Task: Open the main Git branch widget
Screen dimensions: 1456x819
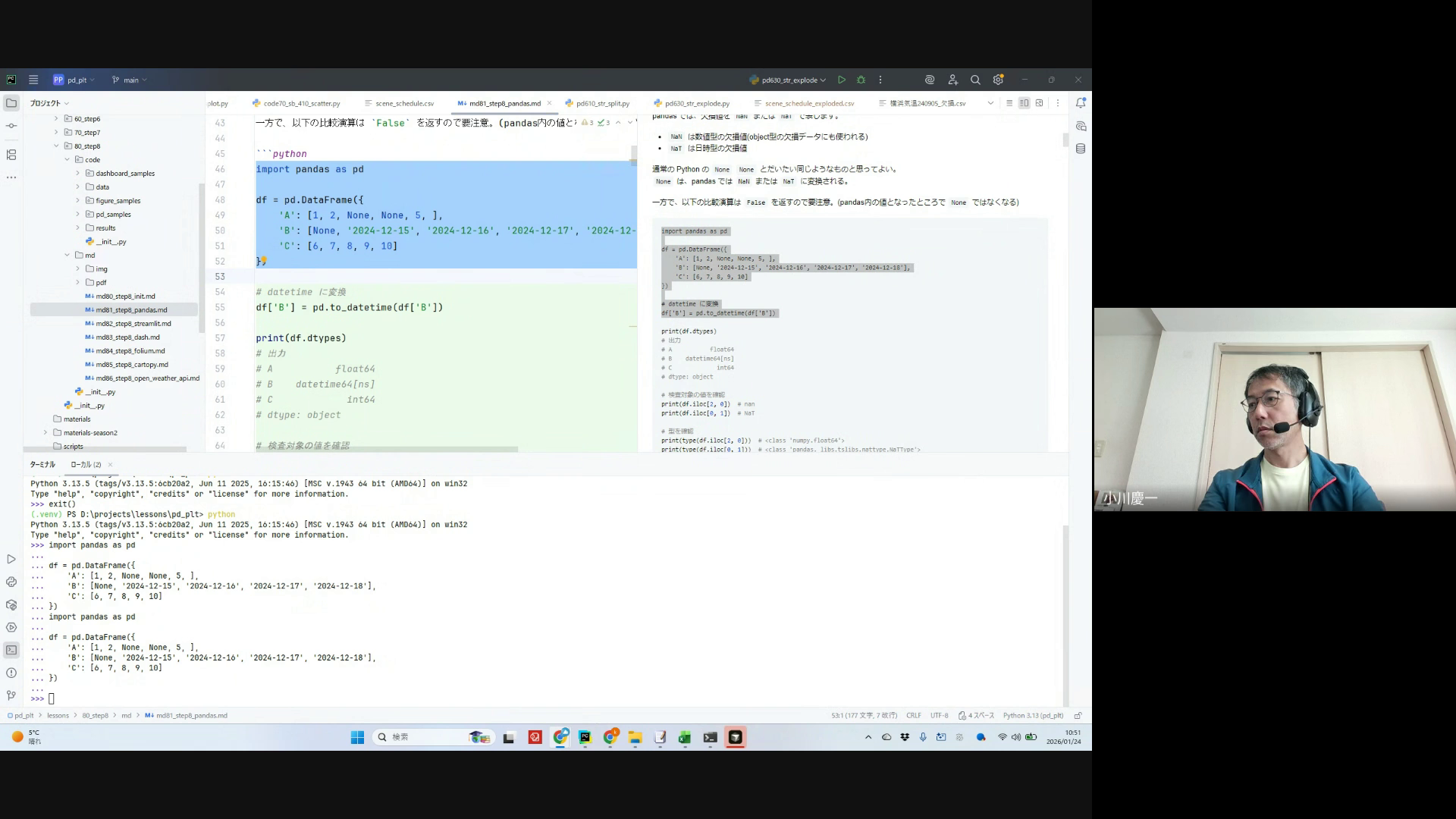Action: click(x=130, y=80)
